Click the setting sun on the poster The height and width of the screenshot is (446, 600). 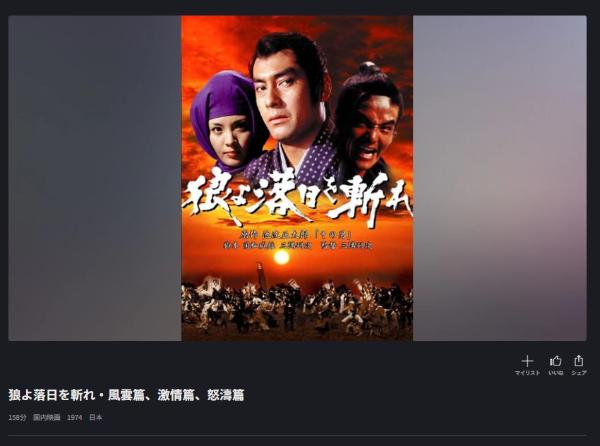click(282, 258)
